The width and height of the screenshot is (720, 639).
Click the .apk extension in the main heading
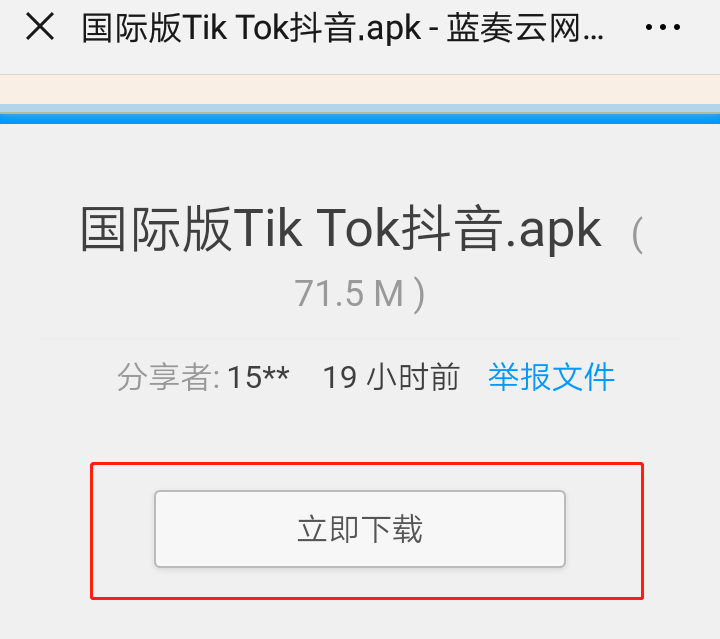pyautogui.click(x=553, y=230)
